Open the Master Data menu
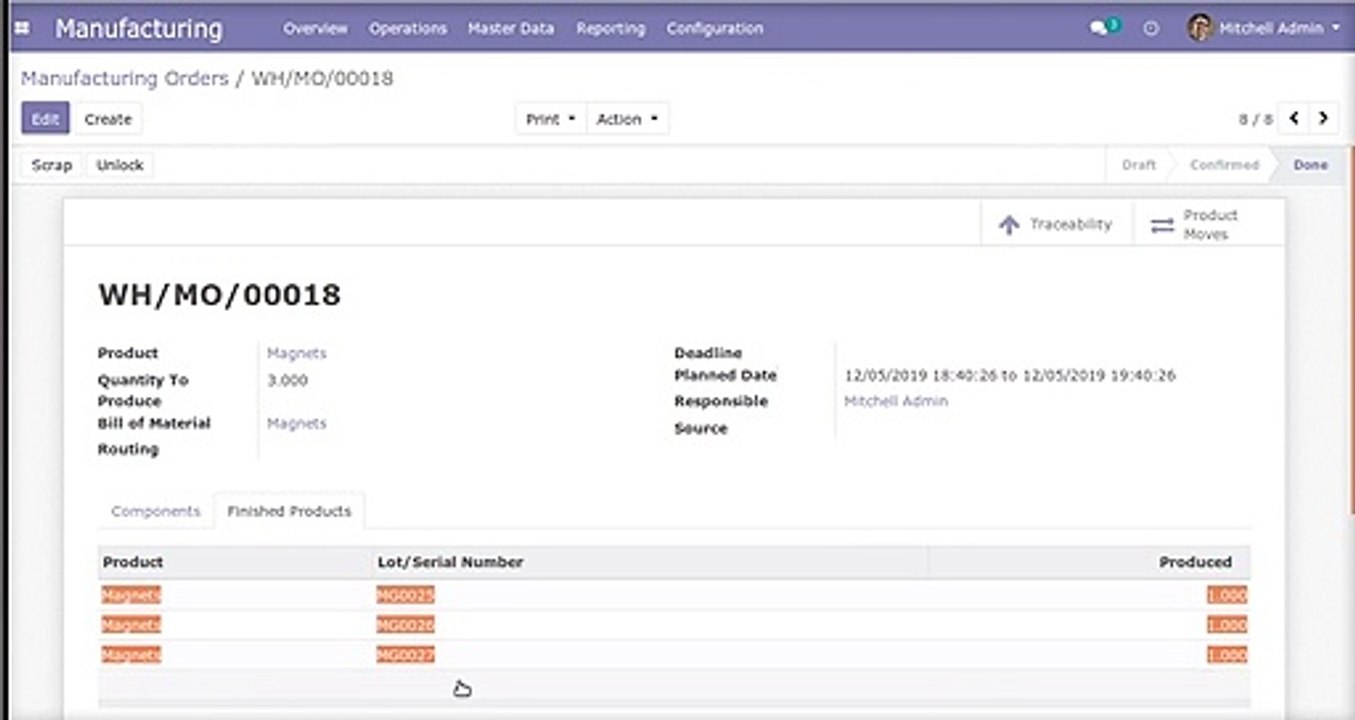The width and height of the screenshot is (1355, 720). pos(511,29)
